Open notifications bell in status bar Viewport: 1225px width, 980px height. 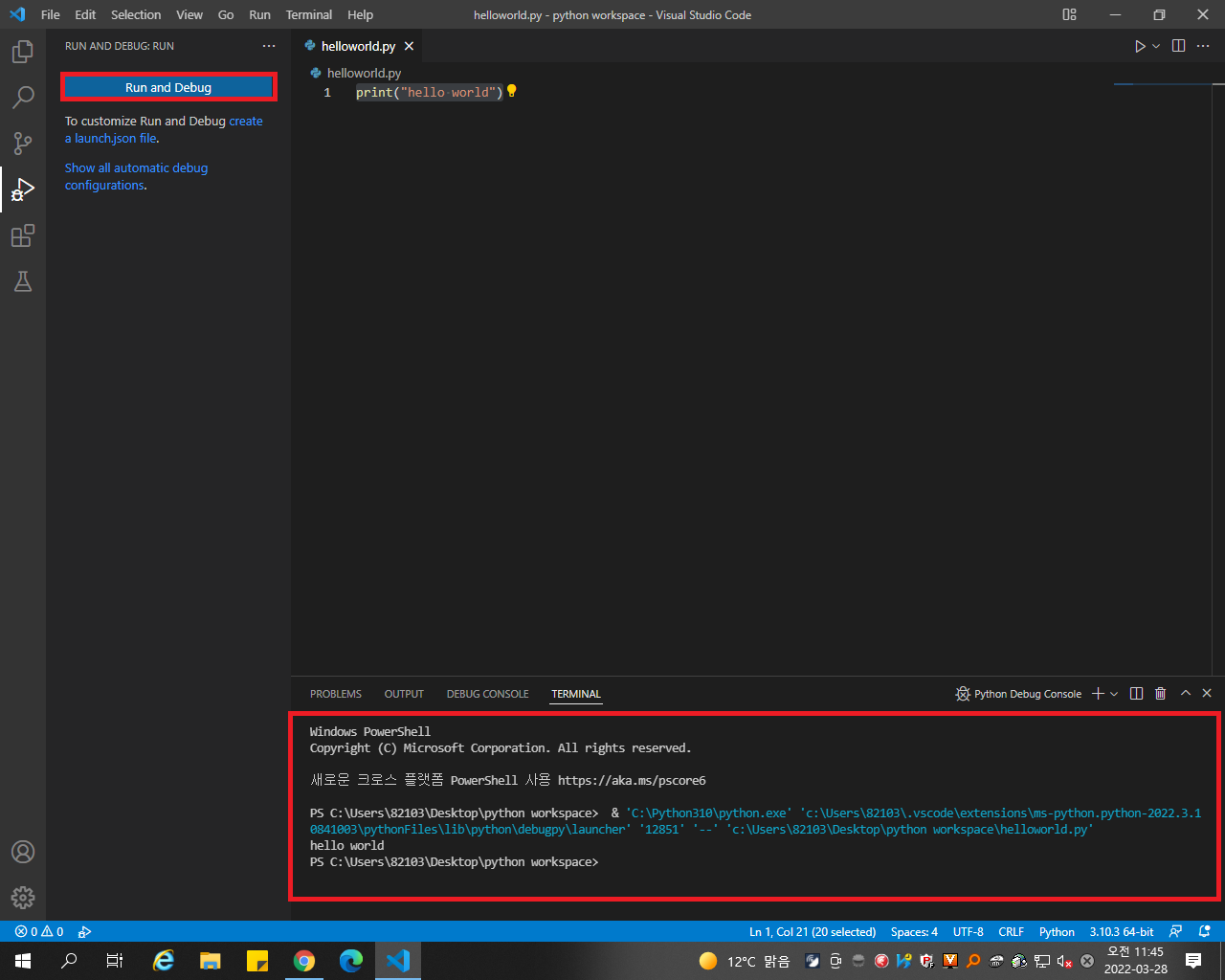(1205, 931)
